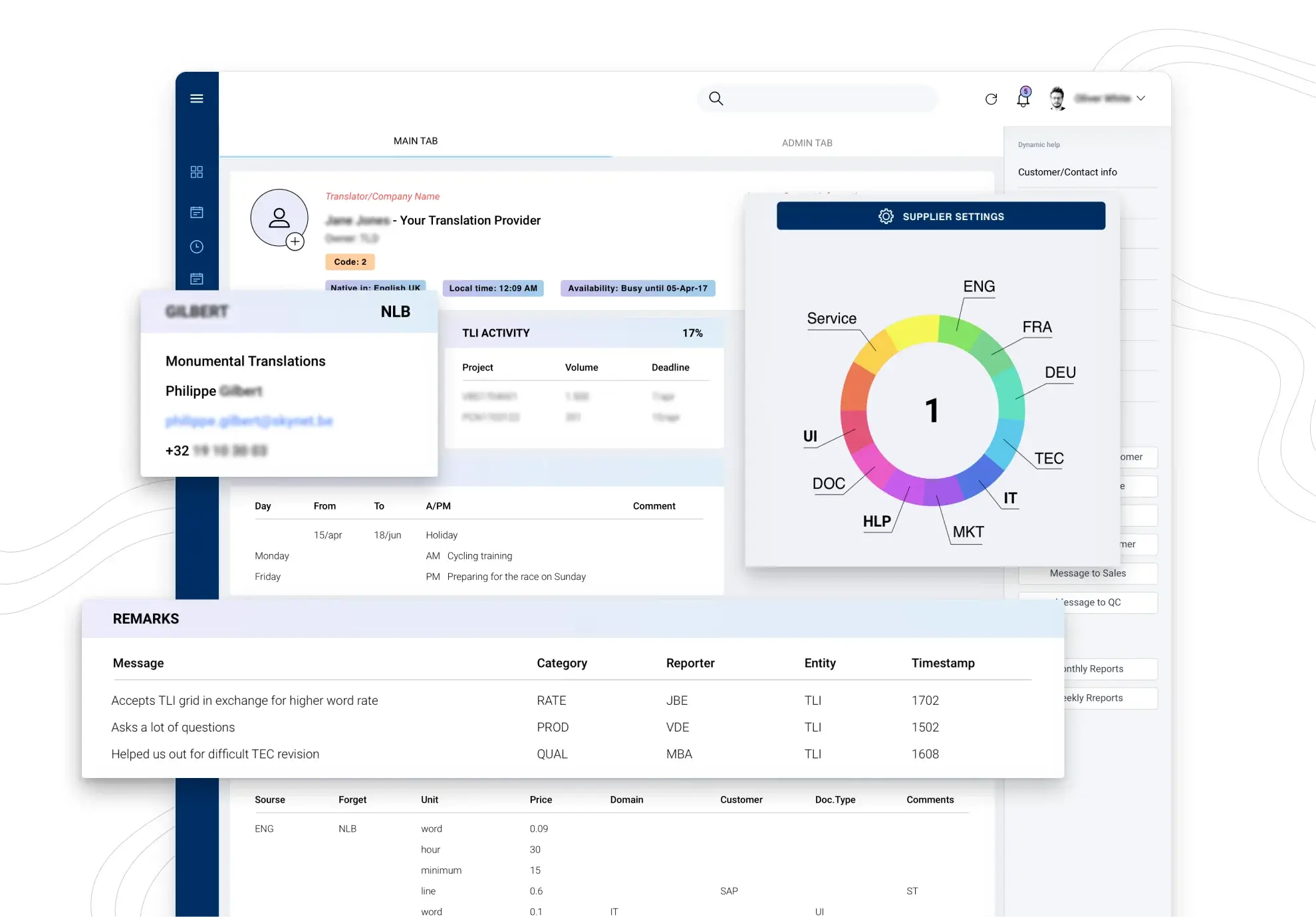Viewport: 1316px width, 917px height.
Task: Click the QUAL category cell
Action: point(552,754)
